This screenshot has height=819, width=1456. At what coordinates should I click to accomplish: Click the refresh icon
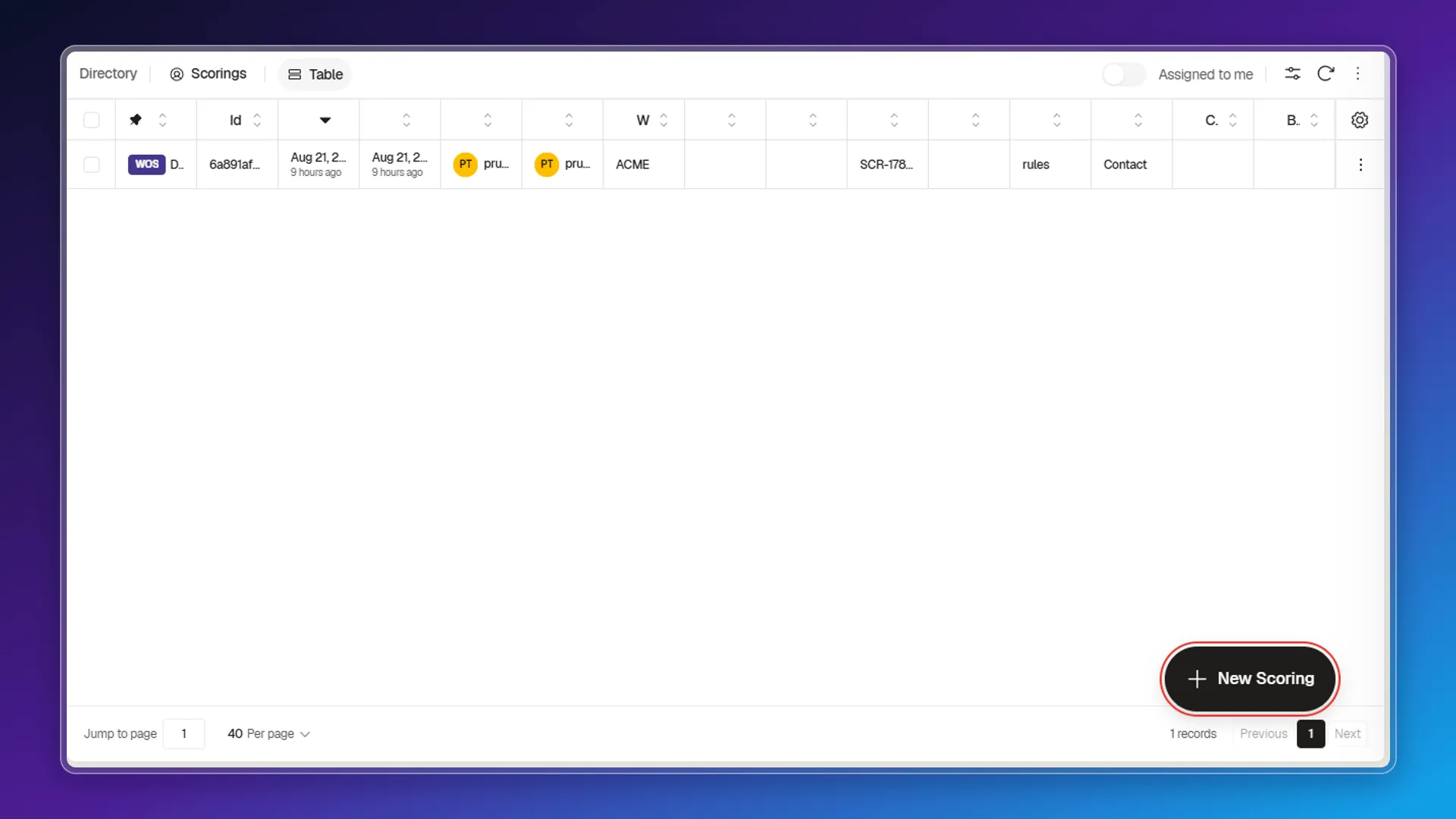(1326, 74)
